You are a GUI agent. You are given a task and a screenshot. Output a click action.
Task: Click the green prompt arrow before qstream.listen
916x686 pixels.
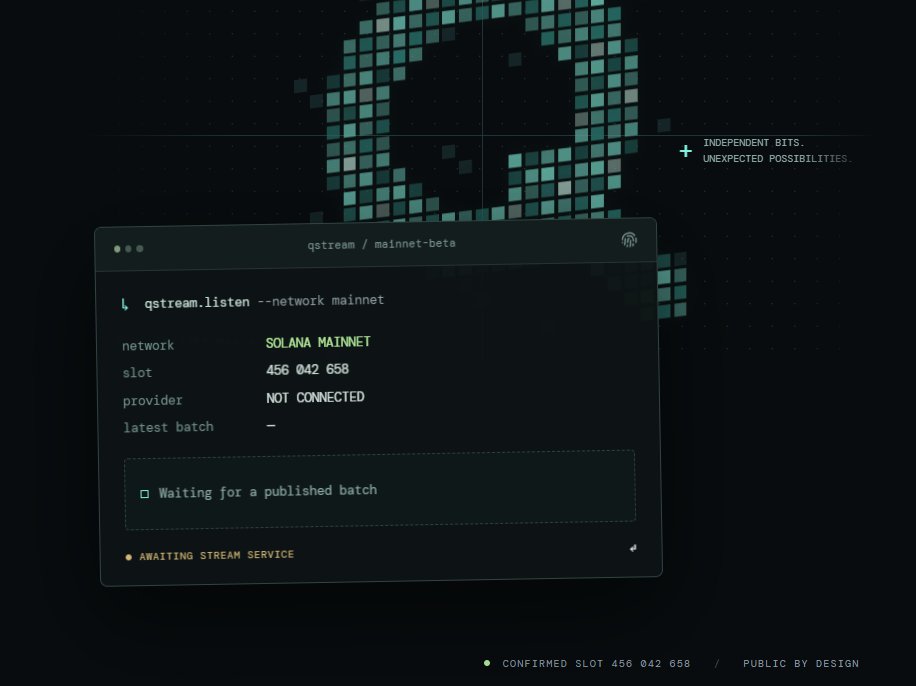[x=124, y=304]
